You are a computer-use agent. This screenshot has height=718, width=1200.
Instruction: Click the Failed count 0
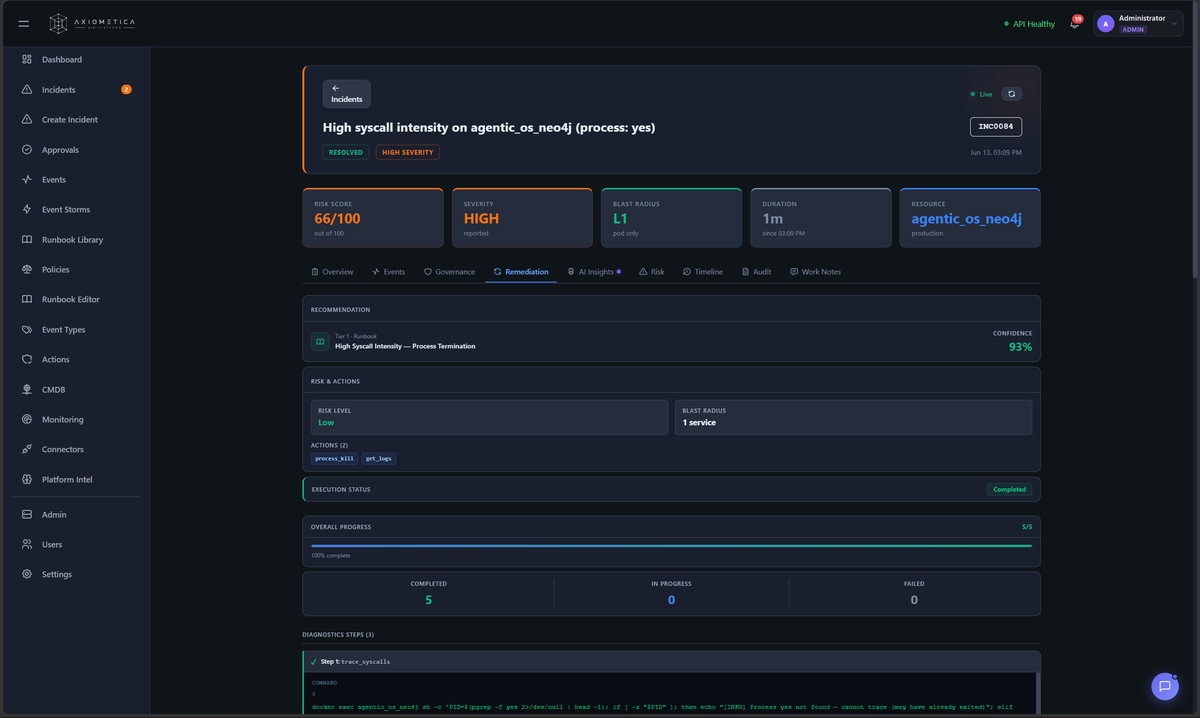[914, 600]
